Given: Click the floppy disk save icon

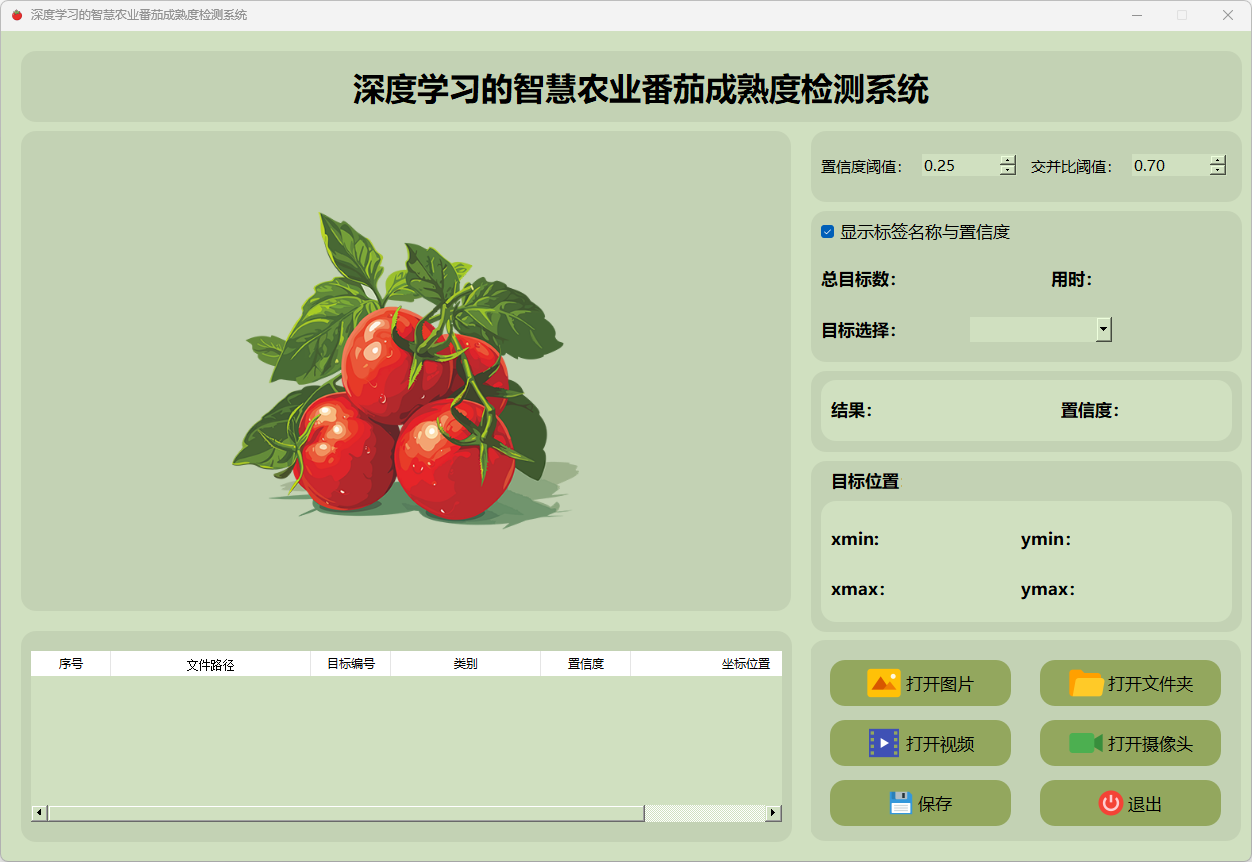Looking at the screenshot, I should [x=900, y=803].
